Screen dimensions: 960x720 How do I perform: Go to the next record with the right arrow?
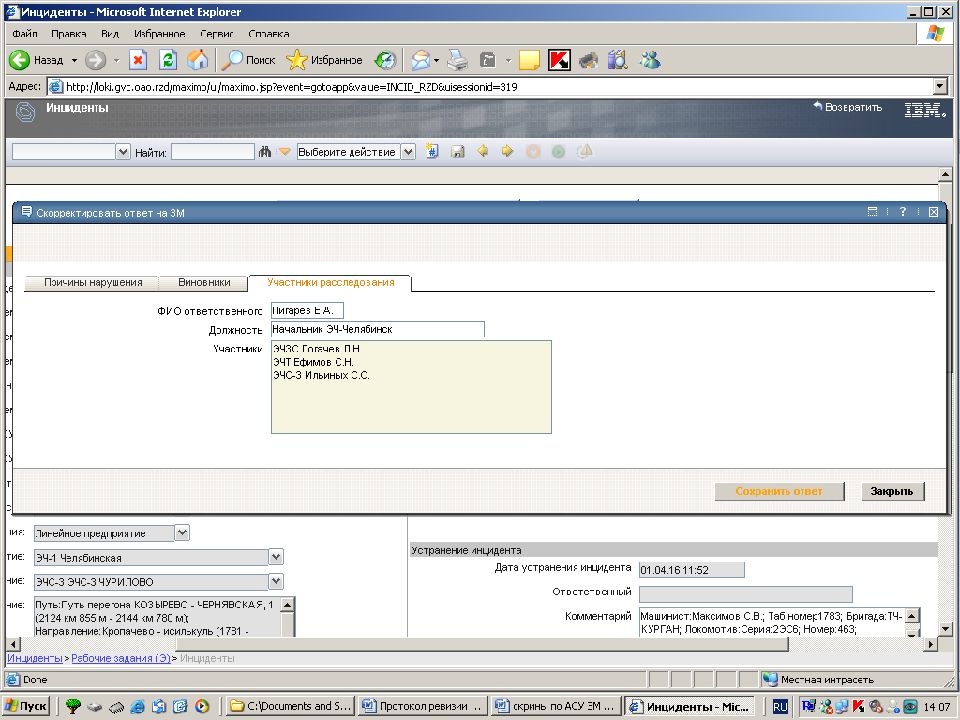pyautogui.click(x=508, y=151)
